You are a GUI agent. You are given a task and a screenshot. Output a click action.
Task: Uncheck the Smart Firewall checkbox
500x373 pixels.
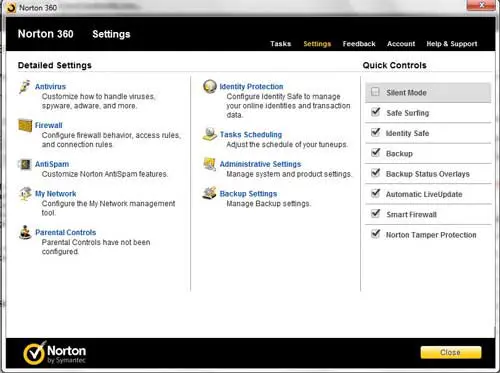[x=376, y=214]
